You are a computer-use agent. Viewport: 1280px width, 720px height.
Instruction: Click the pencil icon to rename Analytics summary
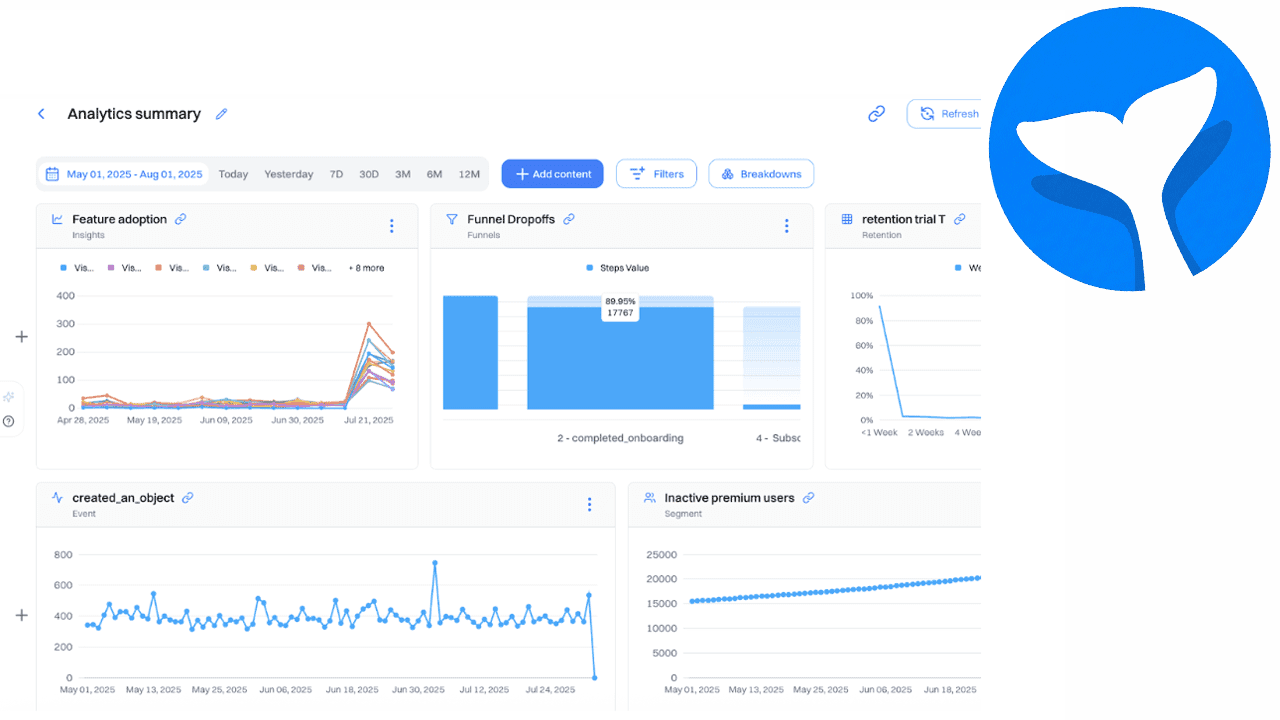tap(221, 113)
